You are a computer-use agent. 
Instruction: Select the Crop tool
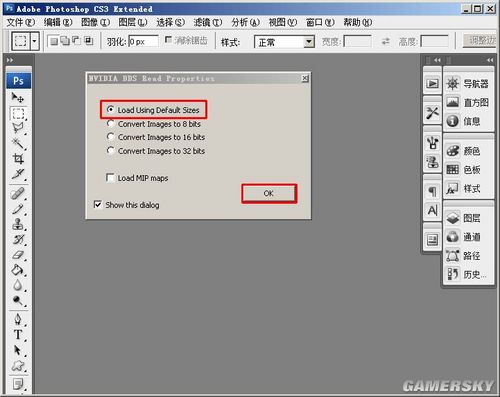pos(18,159)
